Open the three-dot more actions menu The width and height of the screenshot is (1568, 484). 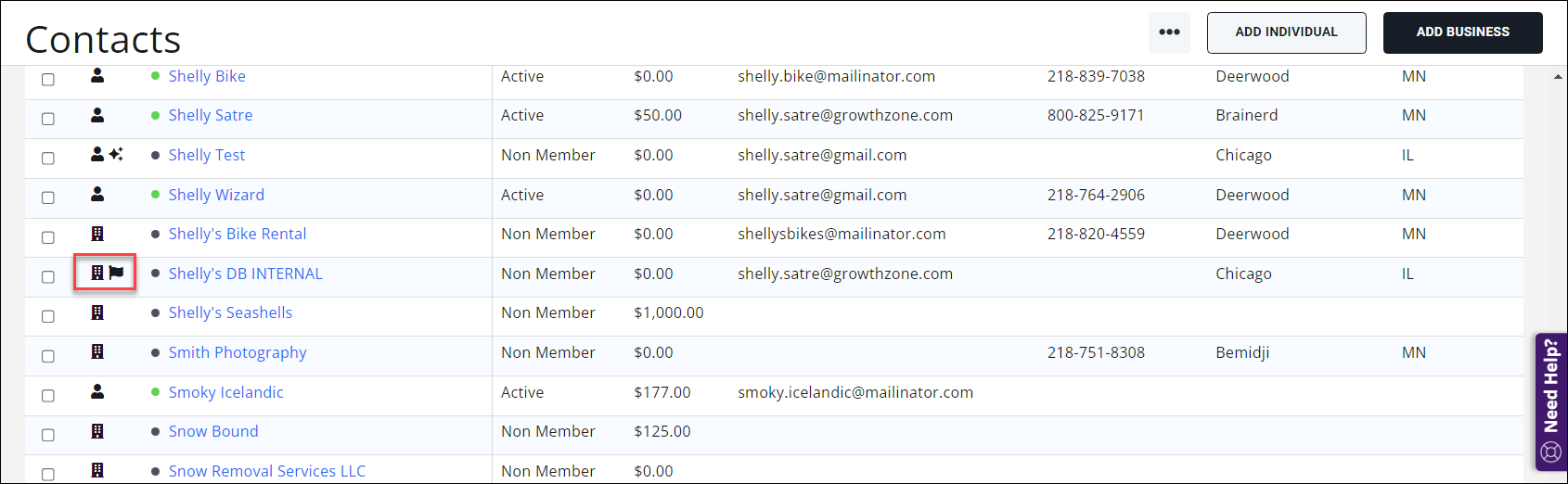coord(1169,32)
